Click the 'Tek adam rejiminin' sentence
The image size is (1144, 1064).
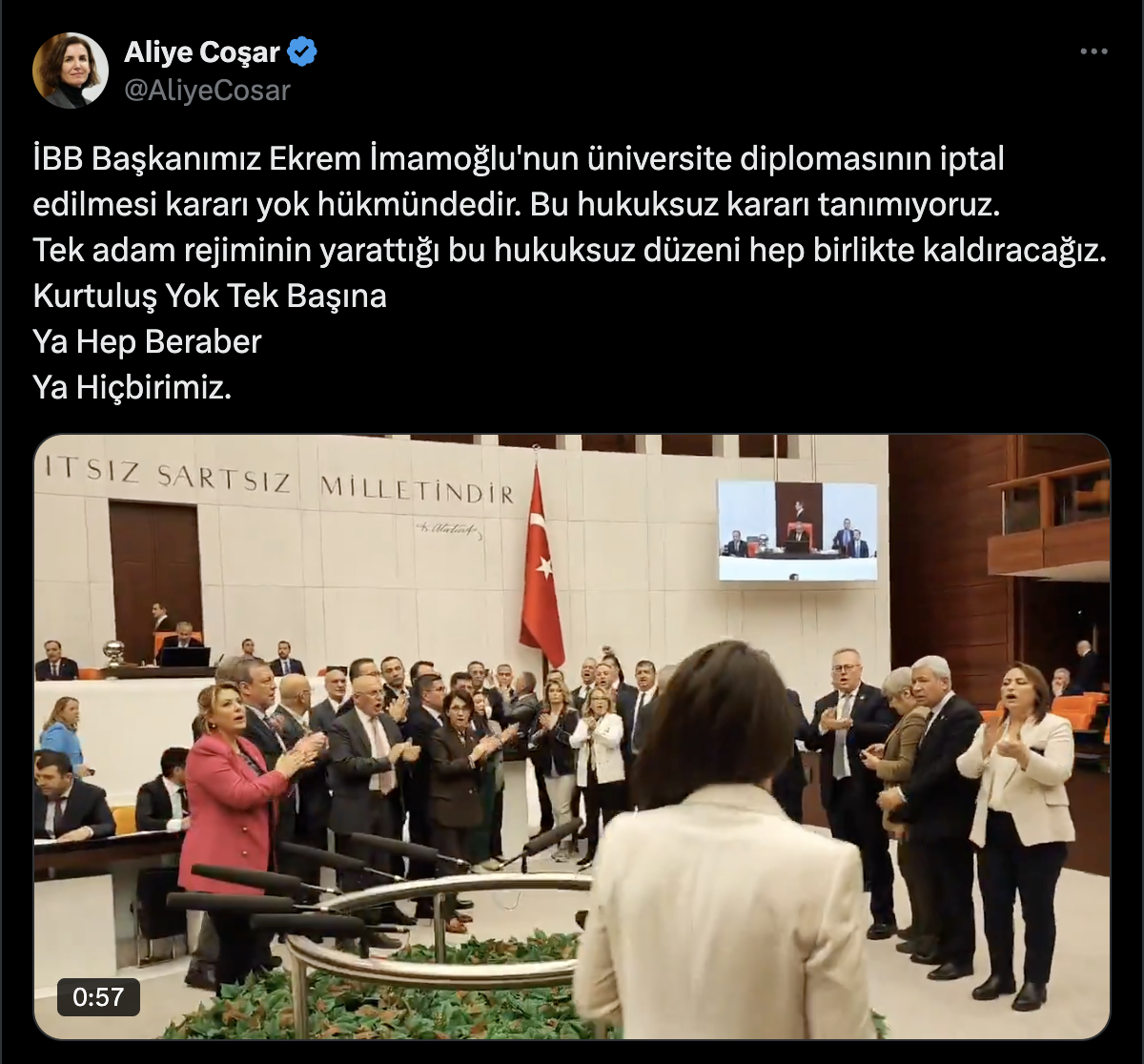[x=570, y=250]
